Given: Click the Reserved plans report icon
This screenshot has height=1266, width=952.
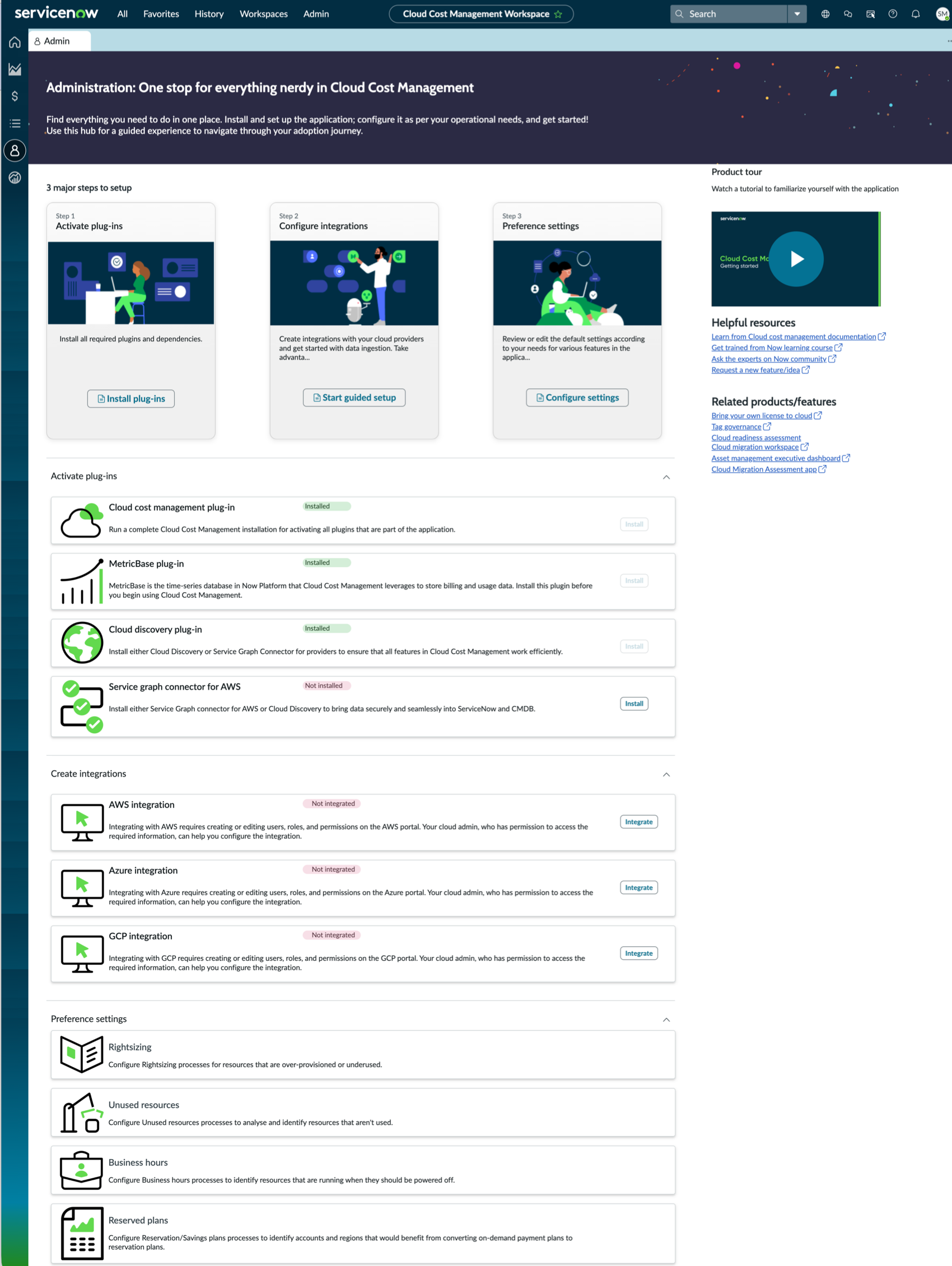Looking at the screenshot, I should (x=82, y=1234).
